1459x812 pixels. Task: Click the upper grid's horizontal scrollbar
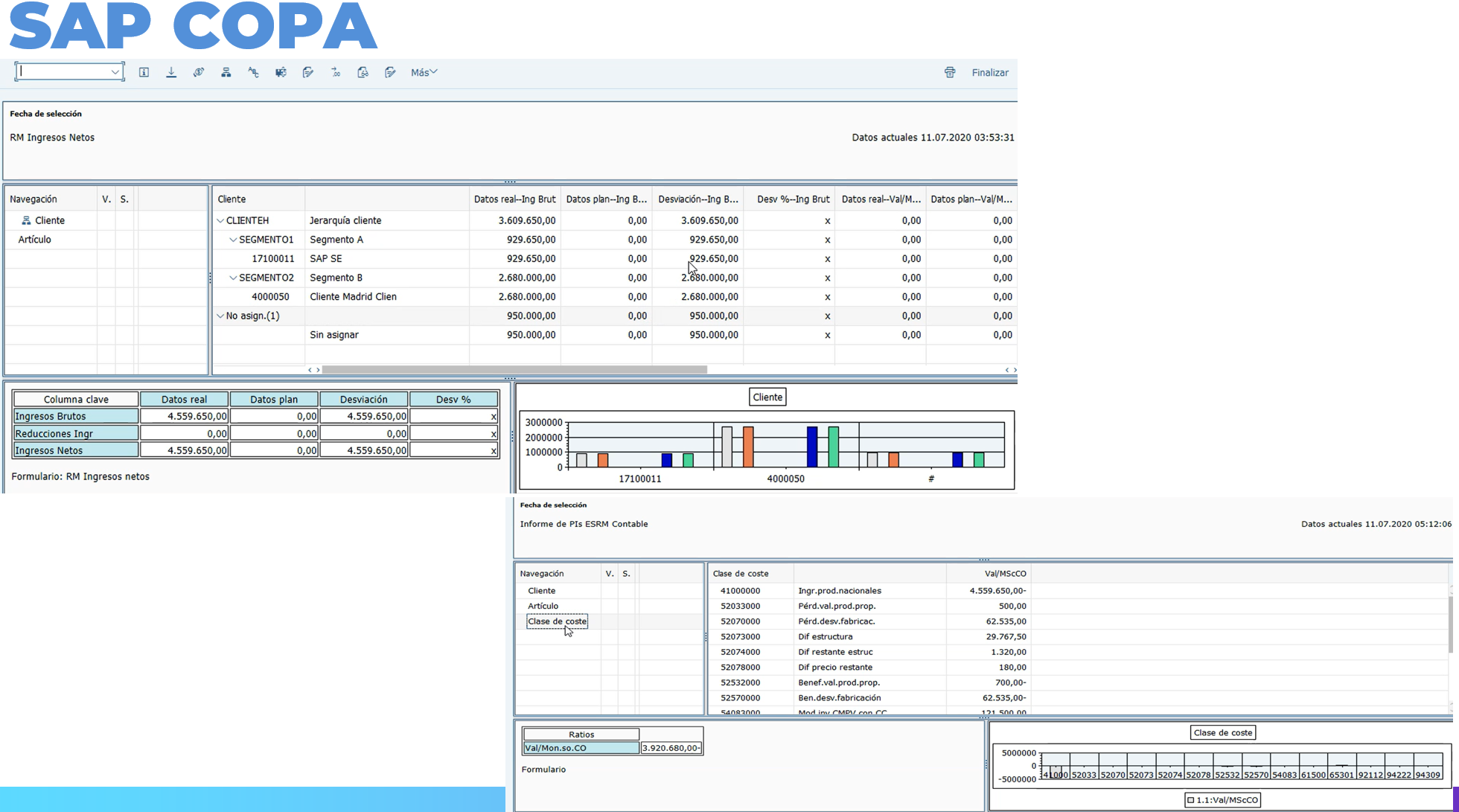[514, 370]
